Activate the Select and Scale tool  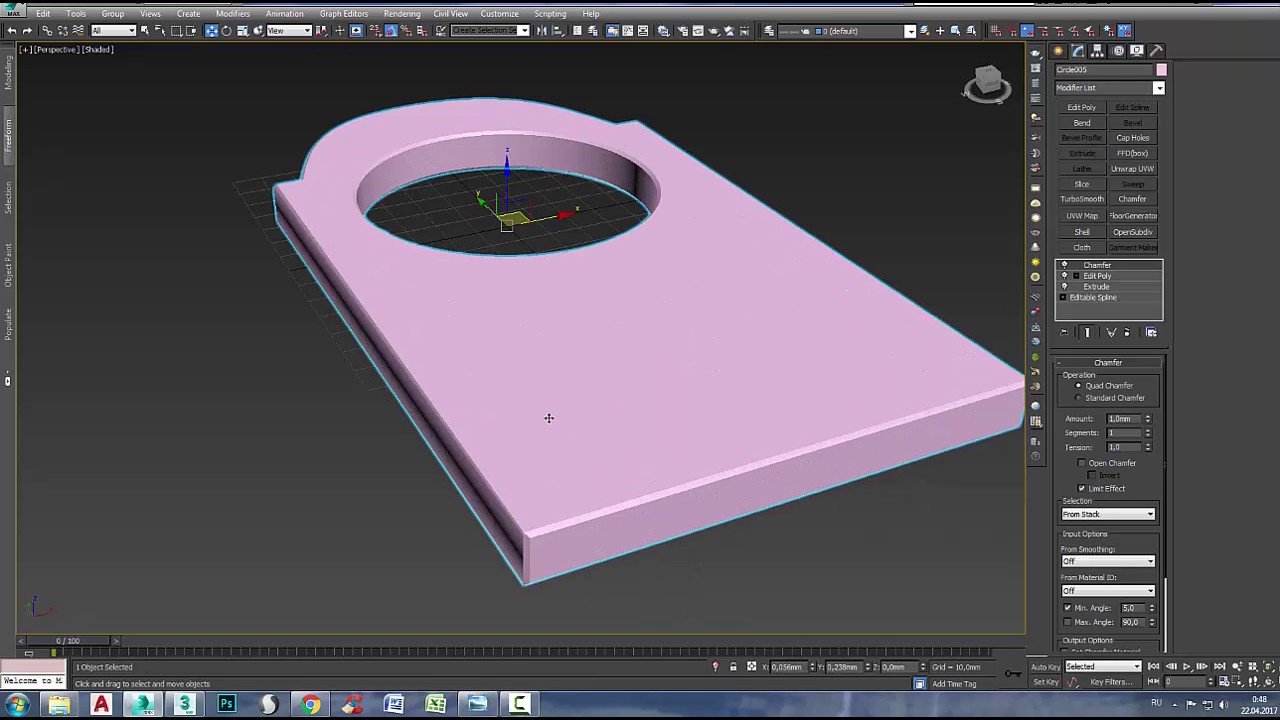(x=243, y=31)
